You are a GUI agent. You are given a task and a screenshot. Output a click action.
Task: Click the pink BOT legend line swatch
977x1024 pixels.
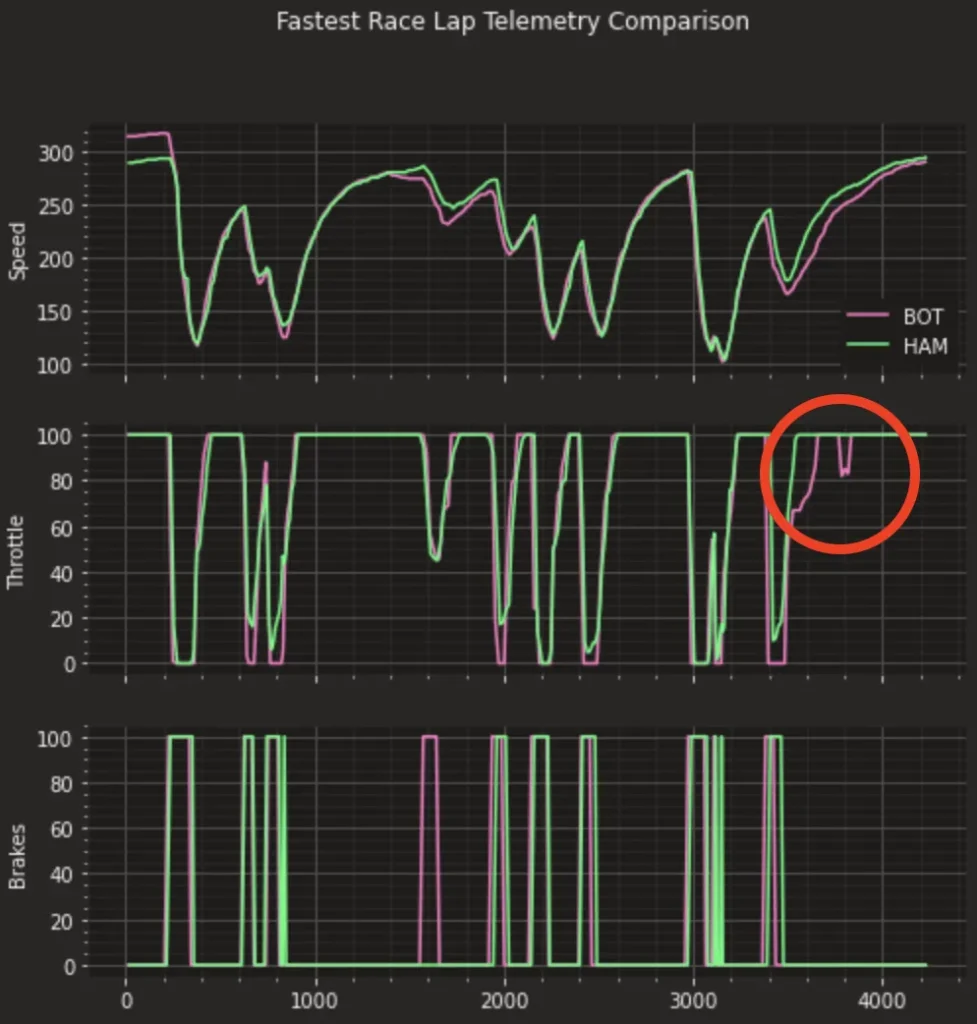(867, 316)
